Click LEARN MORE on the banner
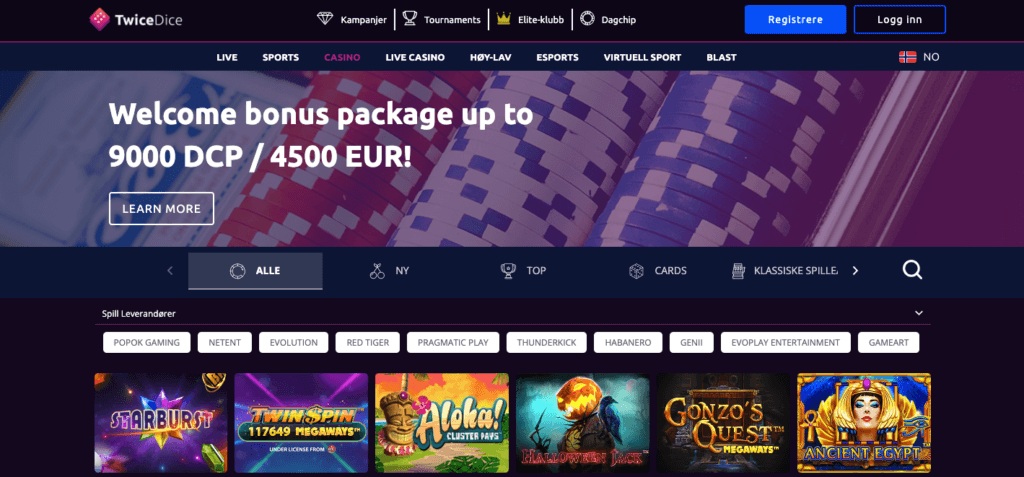 161,208
